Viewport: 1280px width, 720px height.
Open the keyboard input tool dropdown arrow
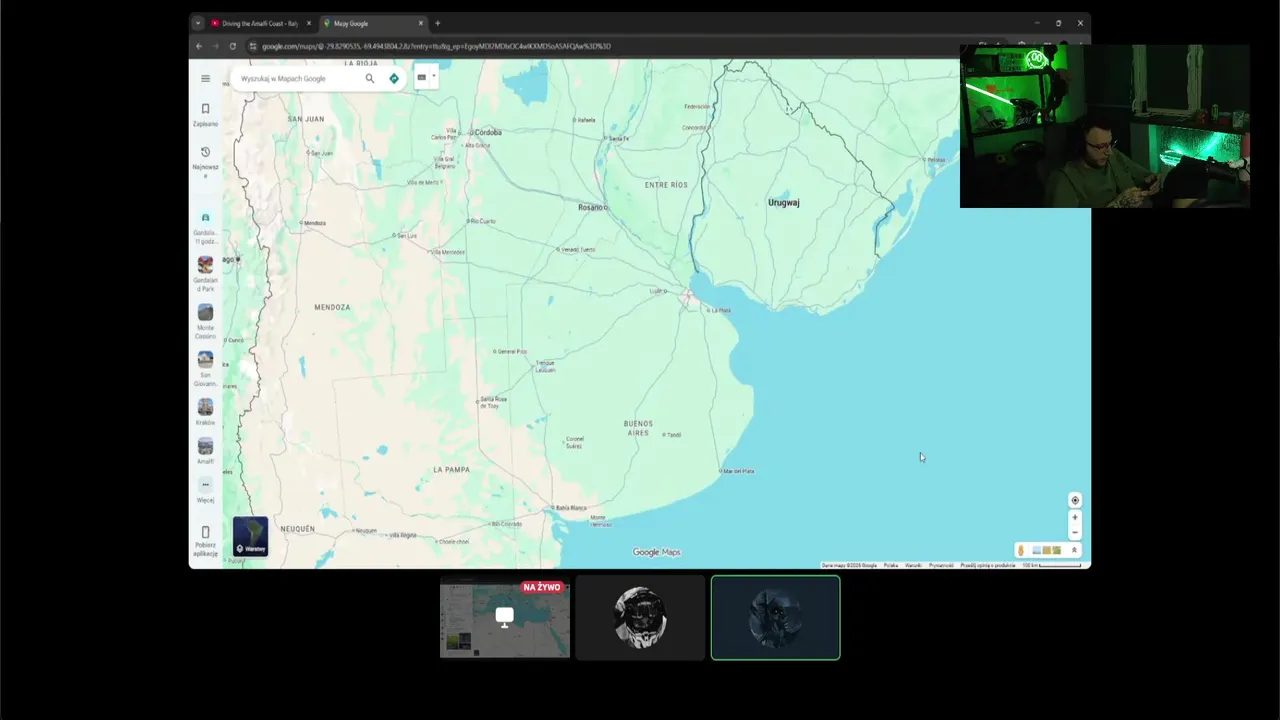coord(433,77)
